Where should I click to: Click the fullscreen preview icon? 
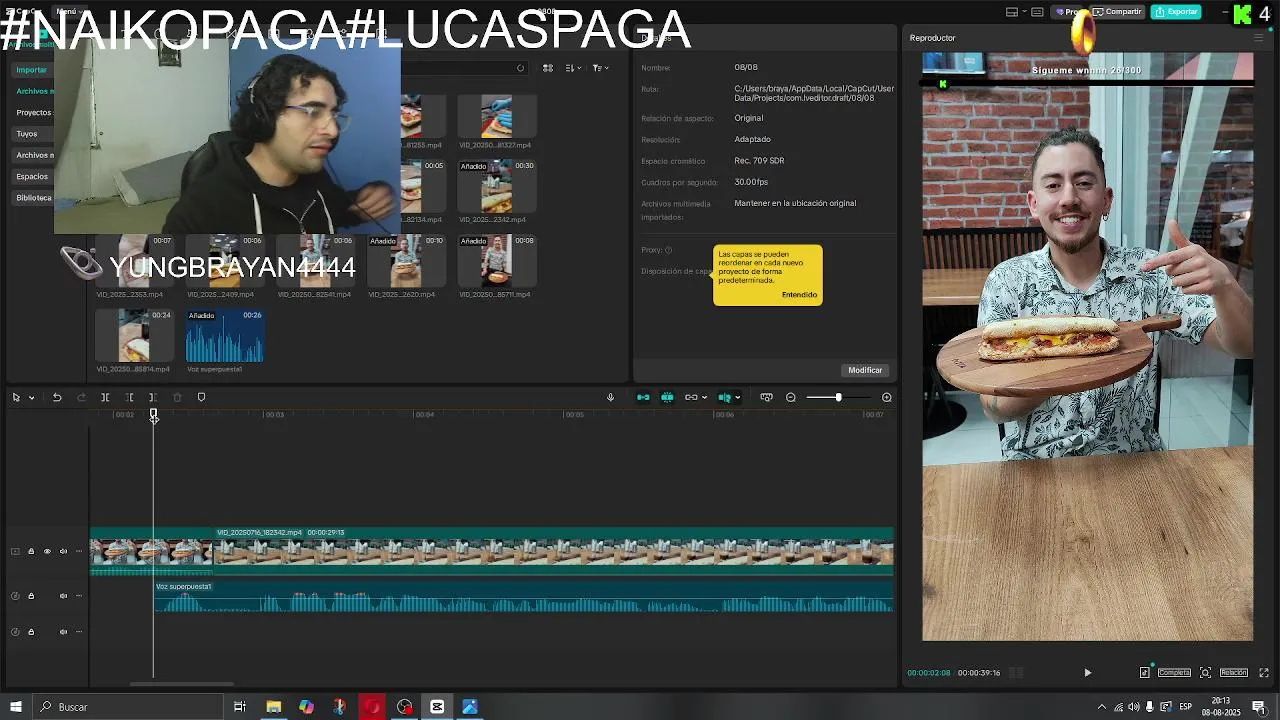tap(1264, 673)
